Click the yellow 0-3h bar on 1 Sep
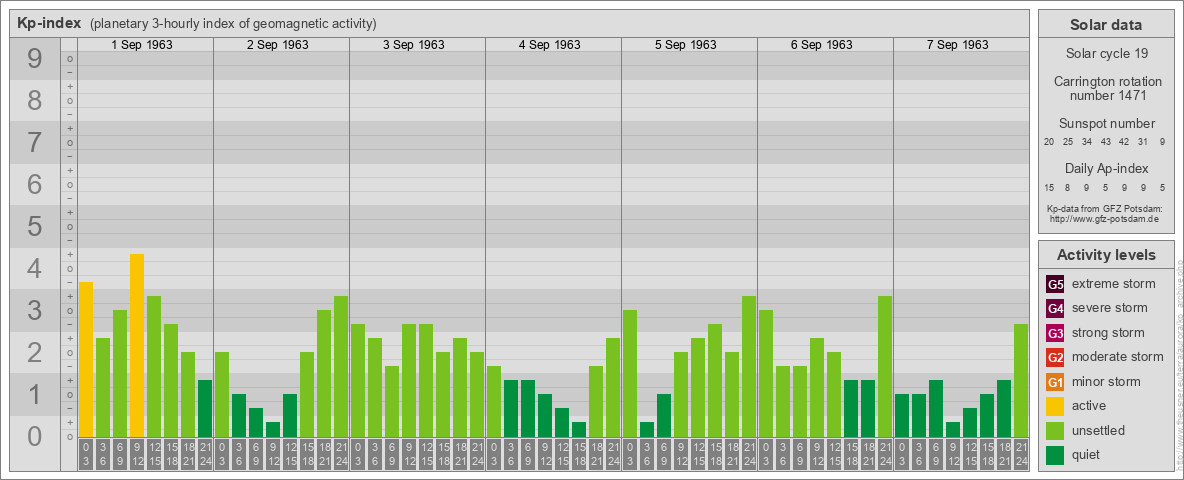Viewport: 1184px width, 480px height. pyautogui.click(x=86, y=359)
